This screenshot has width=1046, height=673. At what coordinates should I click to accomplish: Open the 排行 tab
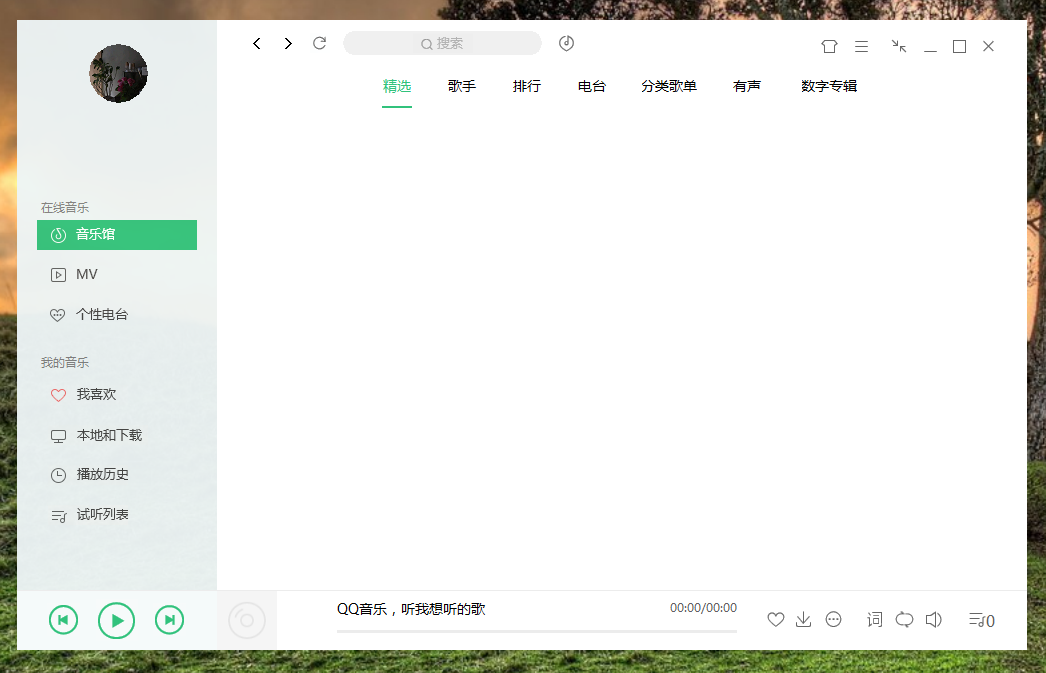click(x=526, y=86)
